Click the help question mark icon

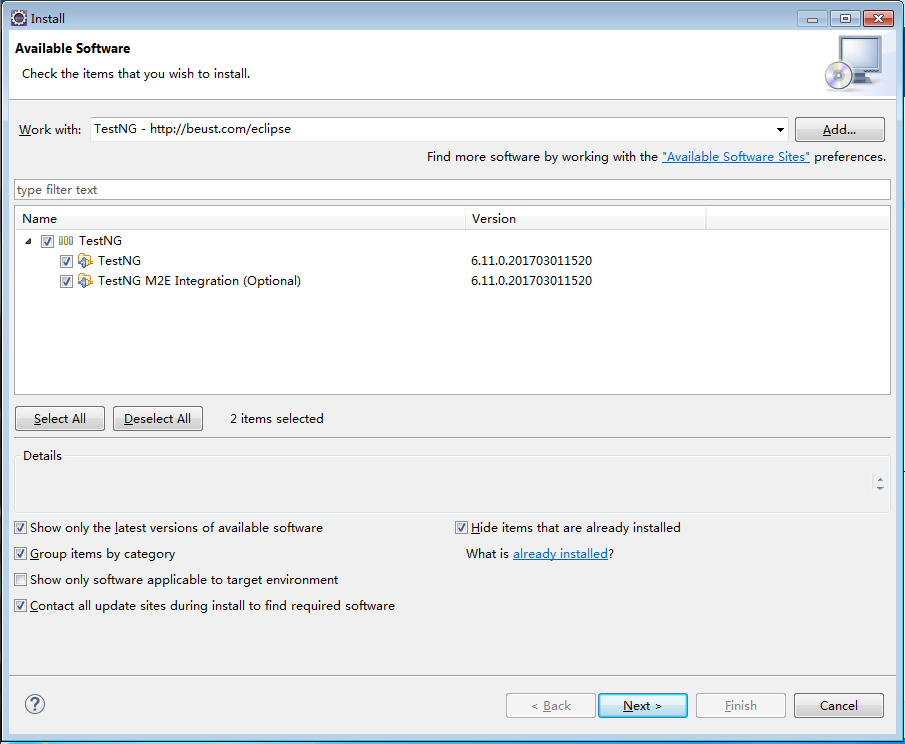click(35, 704)
